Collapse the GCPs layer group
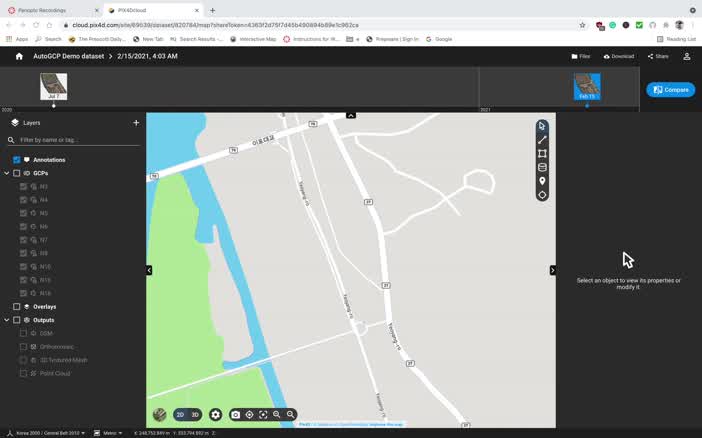Viewport: 702px width, 438px height. coord(7,173)
